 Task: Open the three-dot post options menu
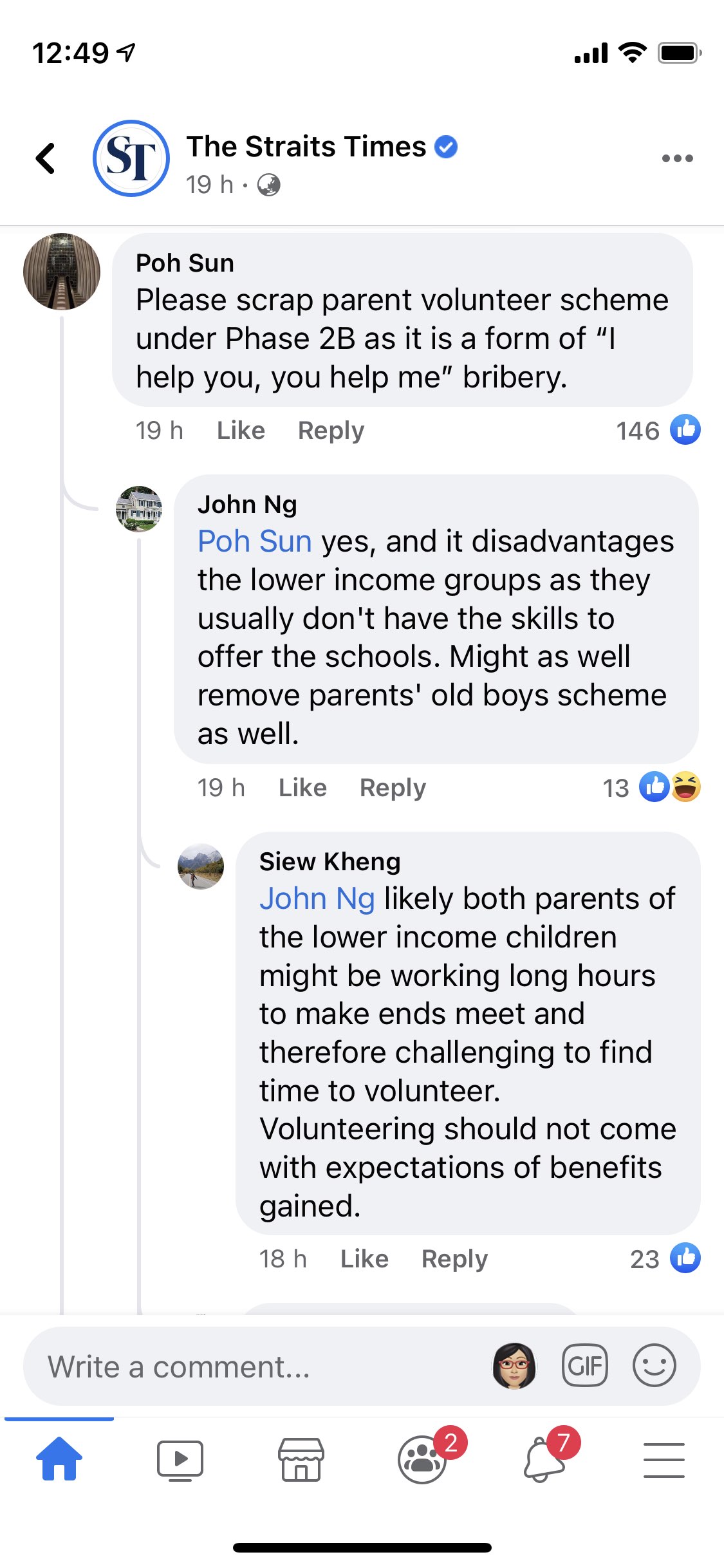[677, 158]
